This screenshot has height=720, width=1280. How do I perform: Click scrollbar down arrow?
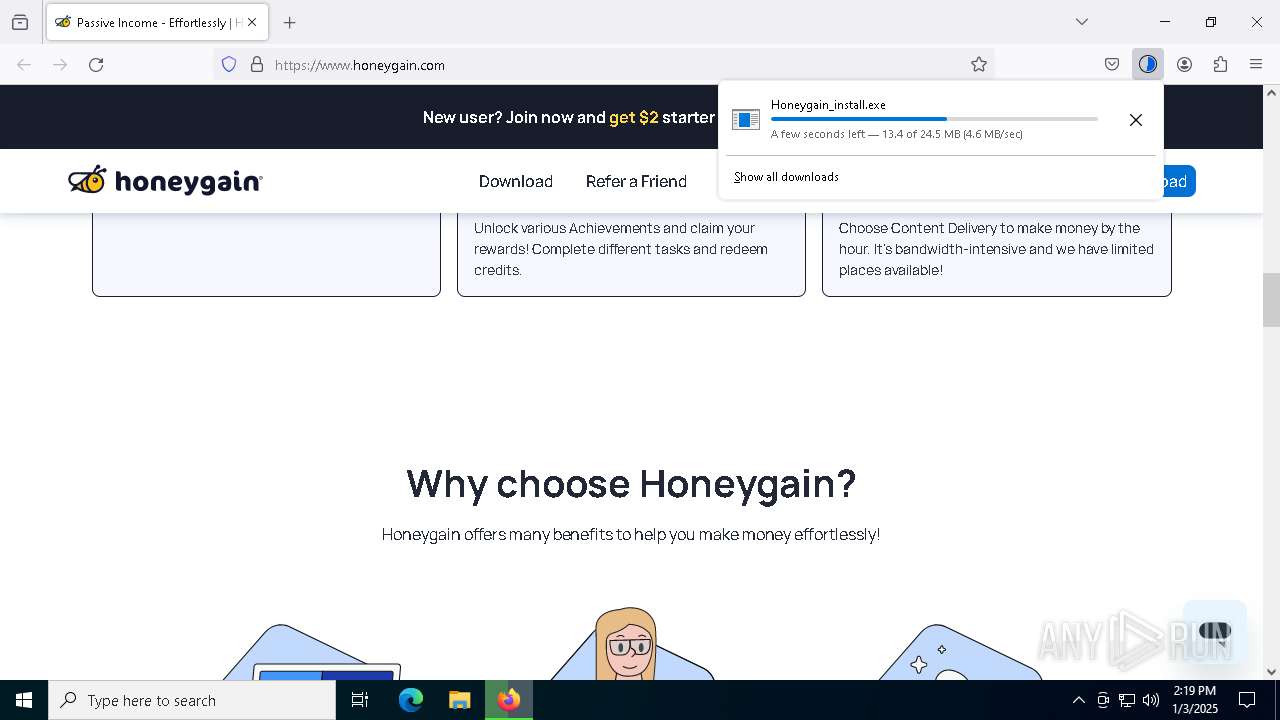click(x=1271, y=672)
